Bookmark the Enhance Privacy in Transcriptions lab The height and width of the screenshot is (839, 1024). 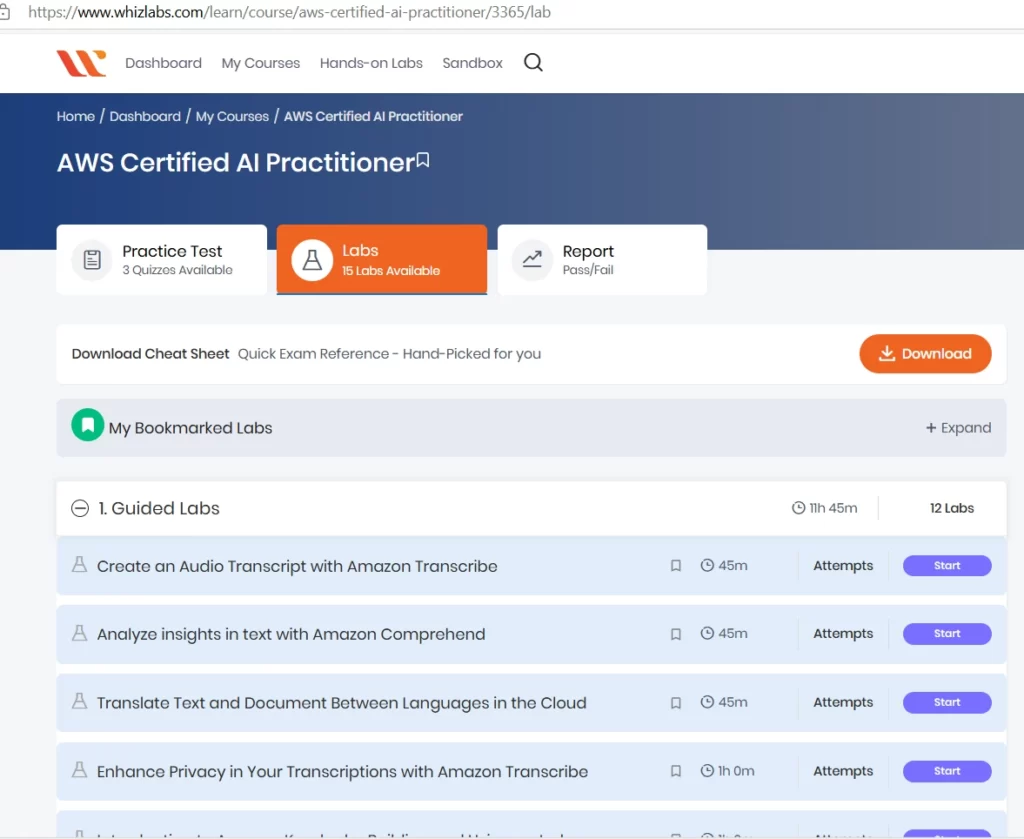tap(676, 771)
